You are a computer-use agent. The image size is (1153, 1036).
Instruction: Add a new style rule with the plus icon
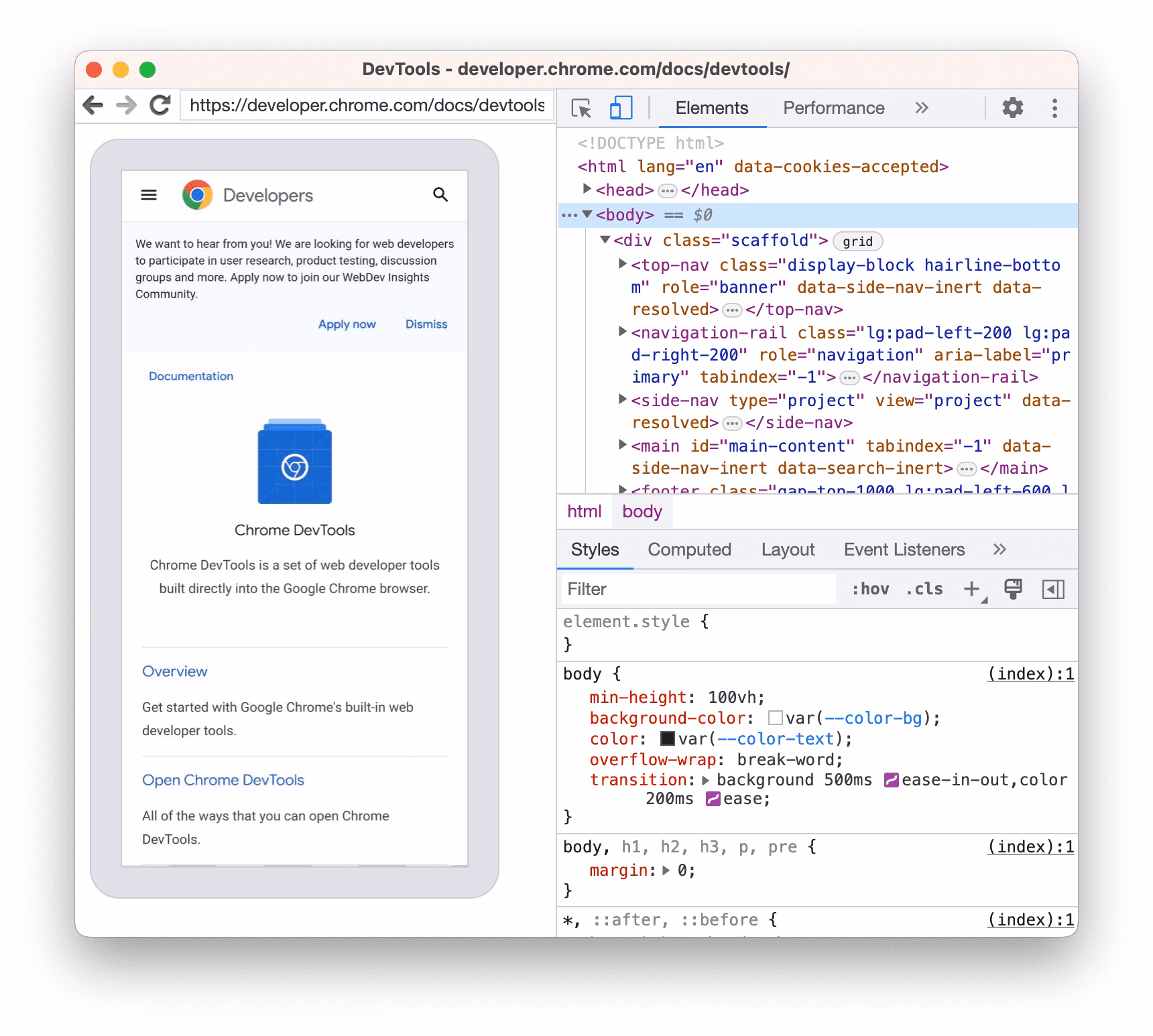pyautogui.click(x=971, y=589)
